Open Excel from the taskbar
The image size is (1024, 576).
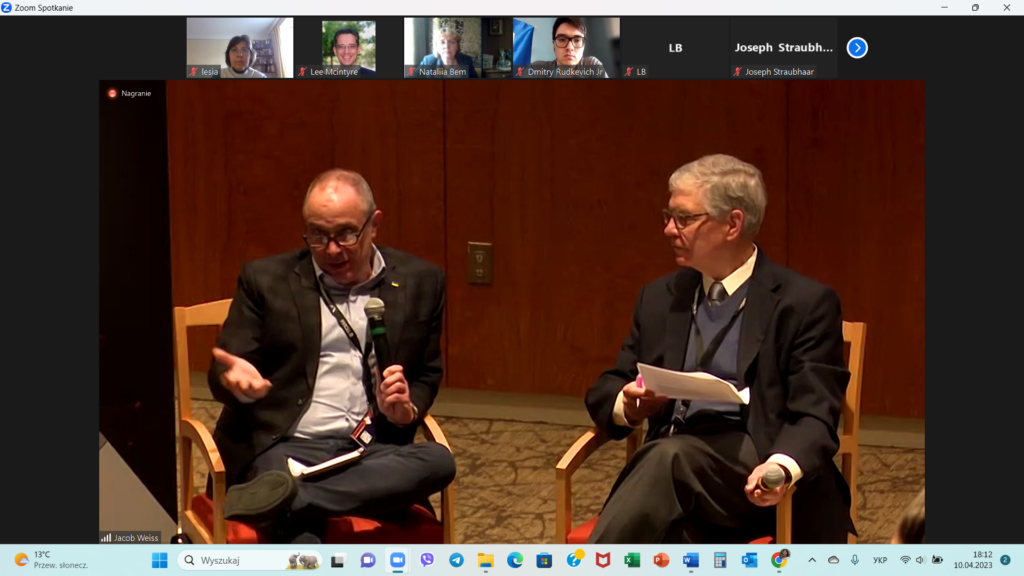point(632,560)
